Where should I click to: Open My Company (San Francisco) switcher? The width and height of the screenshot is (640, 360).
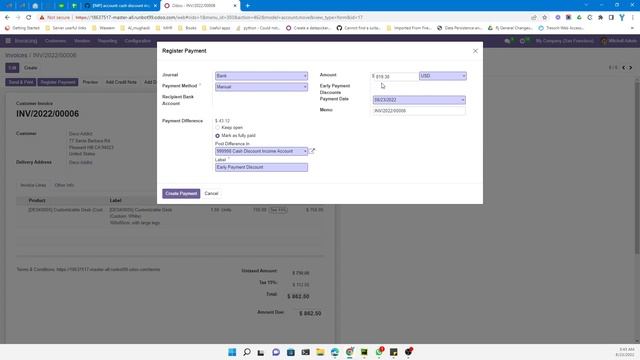[564, 41]
